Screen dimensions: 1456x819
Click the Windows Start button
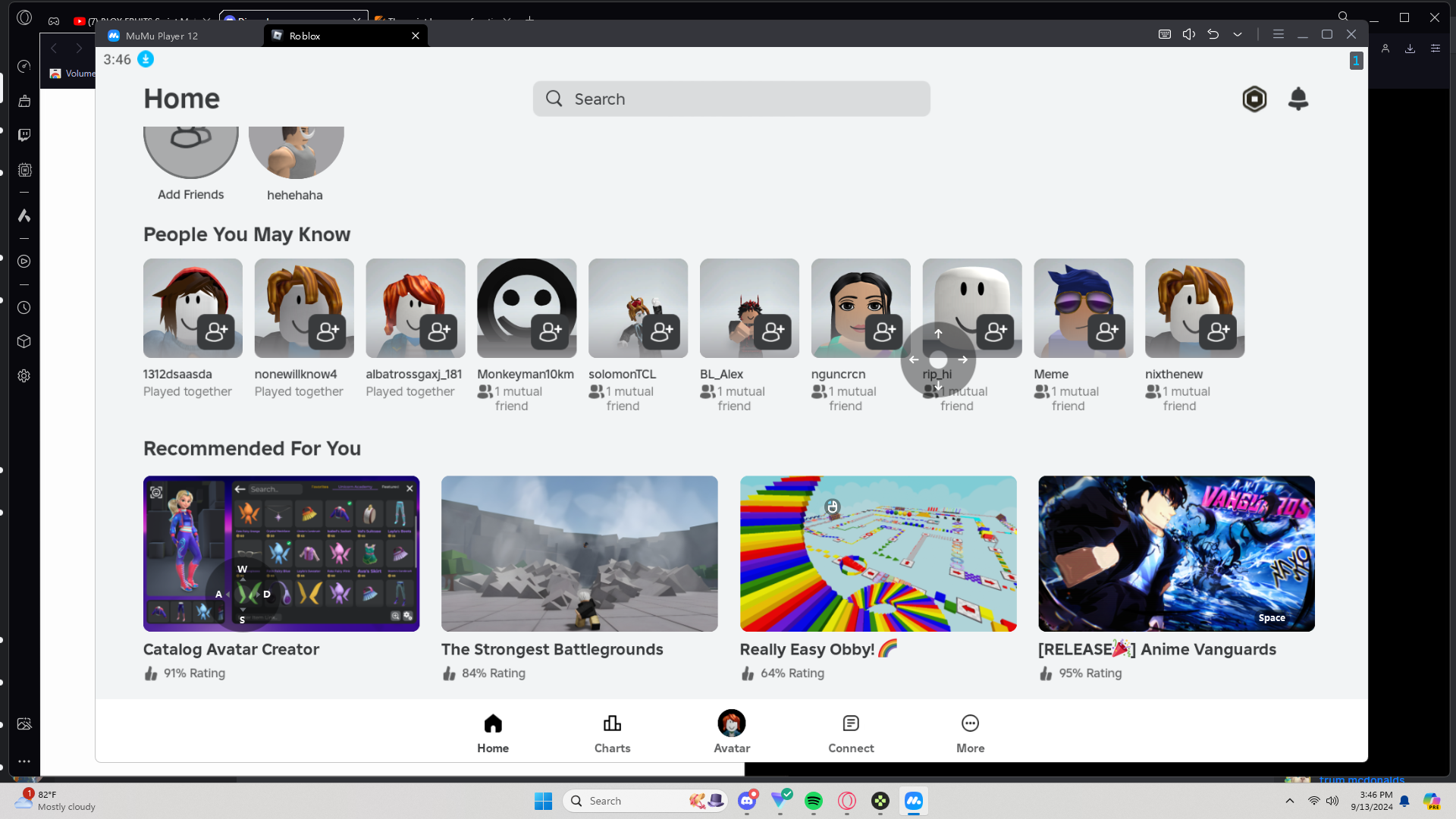pos(543,801)
